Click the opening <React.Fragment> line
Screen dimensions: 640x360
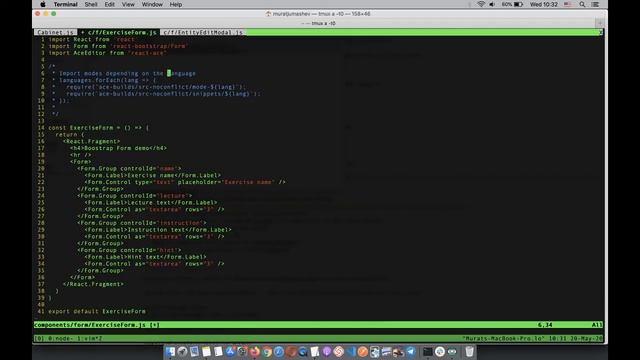coord(91,141)
